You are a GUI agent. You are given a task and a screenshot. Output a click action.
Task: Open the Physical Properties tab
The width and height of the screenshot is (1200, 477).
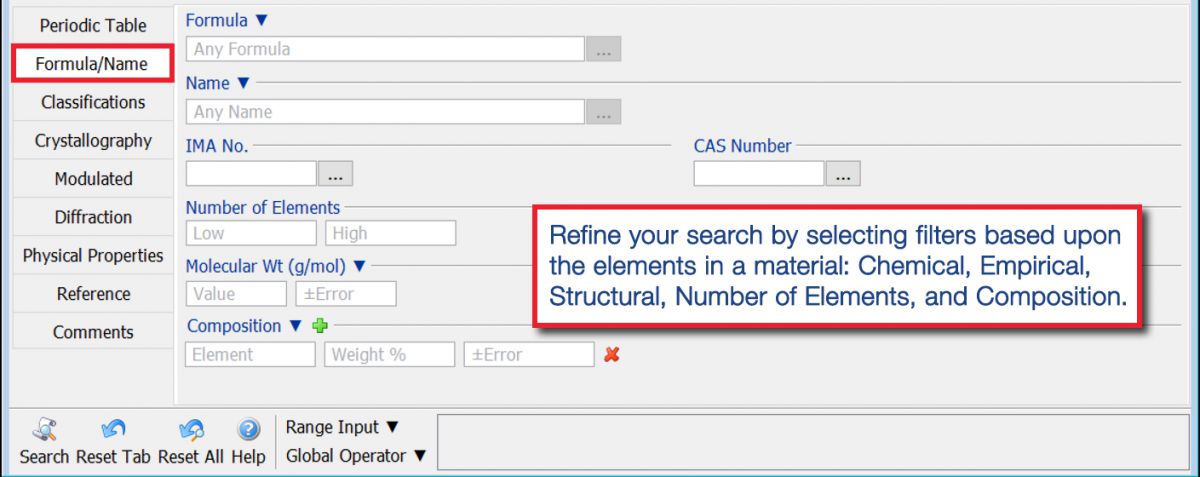click(x=93, y=256)
